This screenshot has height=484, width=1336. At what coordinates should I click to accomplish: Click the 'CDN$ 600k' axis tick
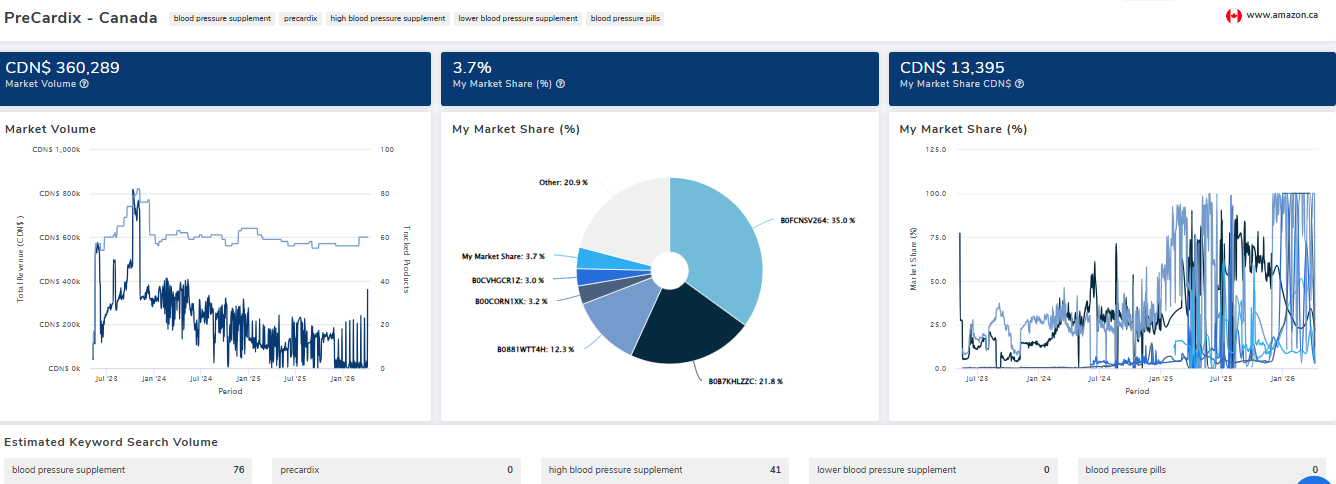click(60, 237)
